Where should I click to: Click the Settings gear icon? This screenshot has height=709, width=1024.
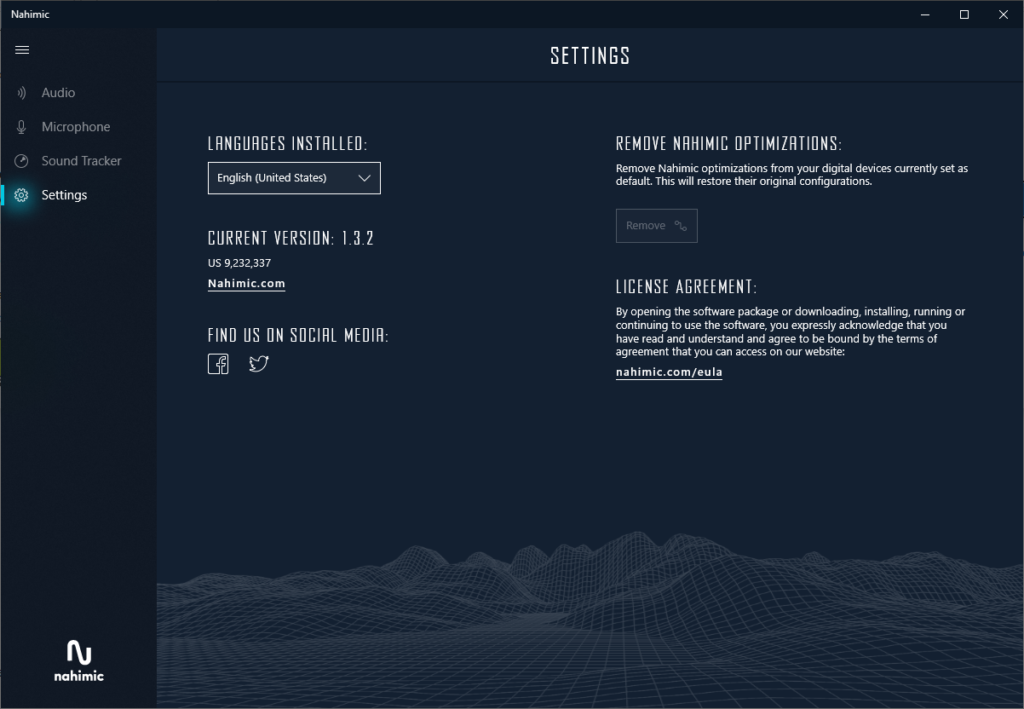21,195
